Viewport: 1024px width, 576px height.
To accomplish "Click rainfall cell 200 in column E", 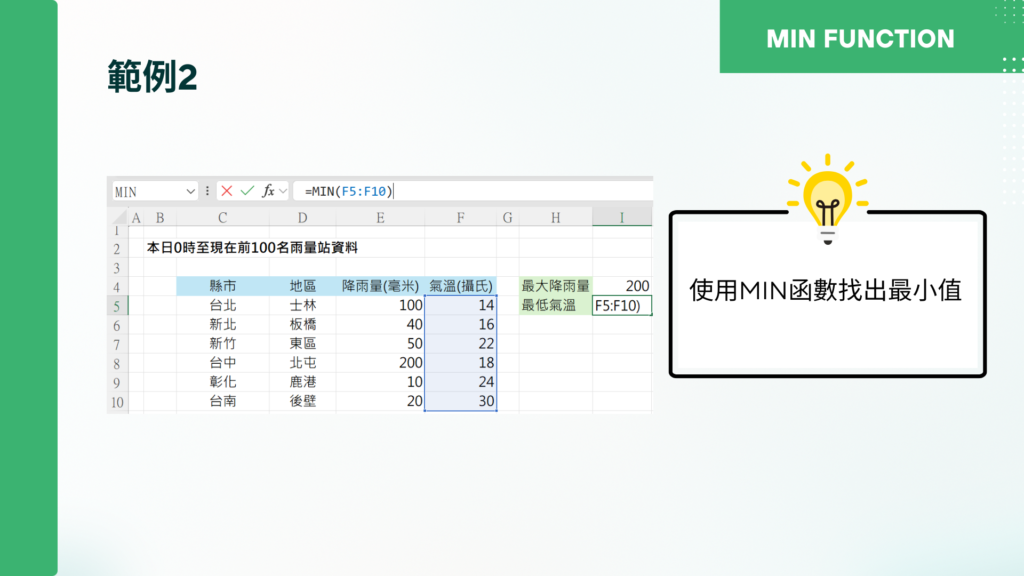I will tap(380, 362).
